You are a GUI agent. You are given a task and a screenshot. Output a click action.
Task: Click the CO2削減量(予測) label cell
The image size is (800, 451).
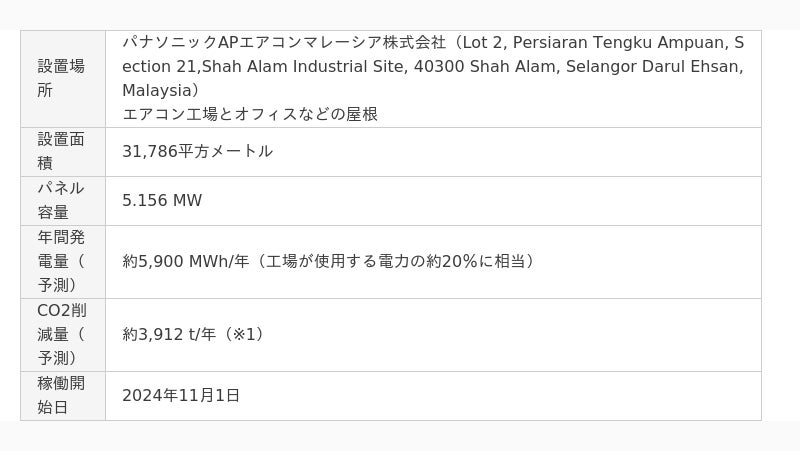click(62, 334)
